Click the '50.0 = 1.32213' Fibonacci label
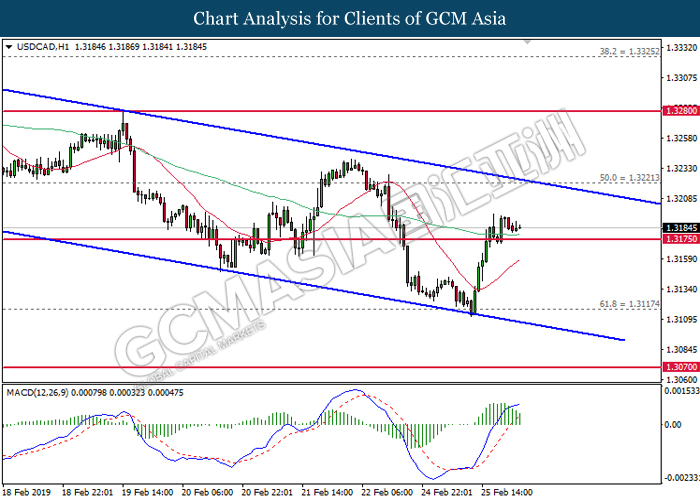700x500 pixels. [629, 178]
